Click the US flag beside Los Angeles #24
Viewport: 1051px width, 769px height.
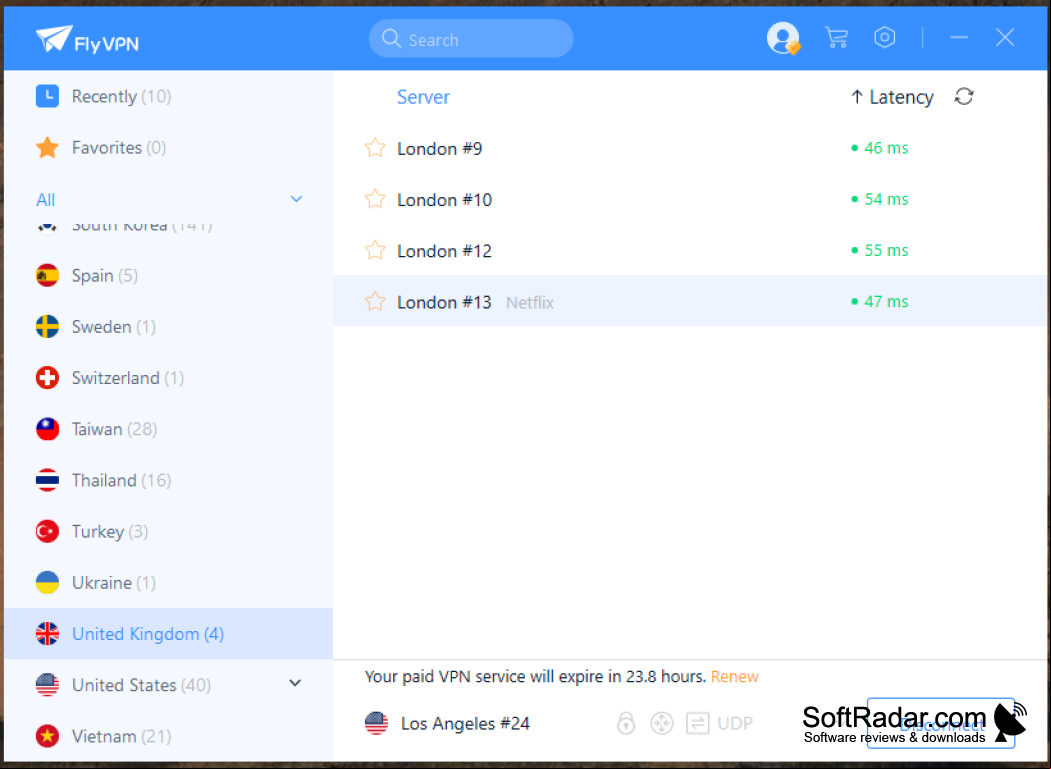click(x=376, y=723)
